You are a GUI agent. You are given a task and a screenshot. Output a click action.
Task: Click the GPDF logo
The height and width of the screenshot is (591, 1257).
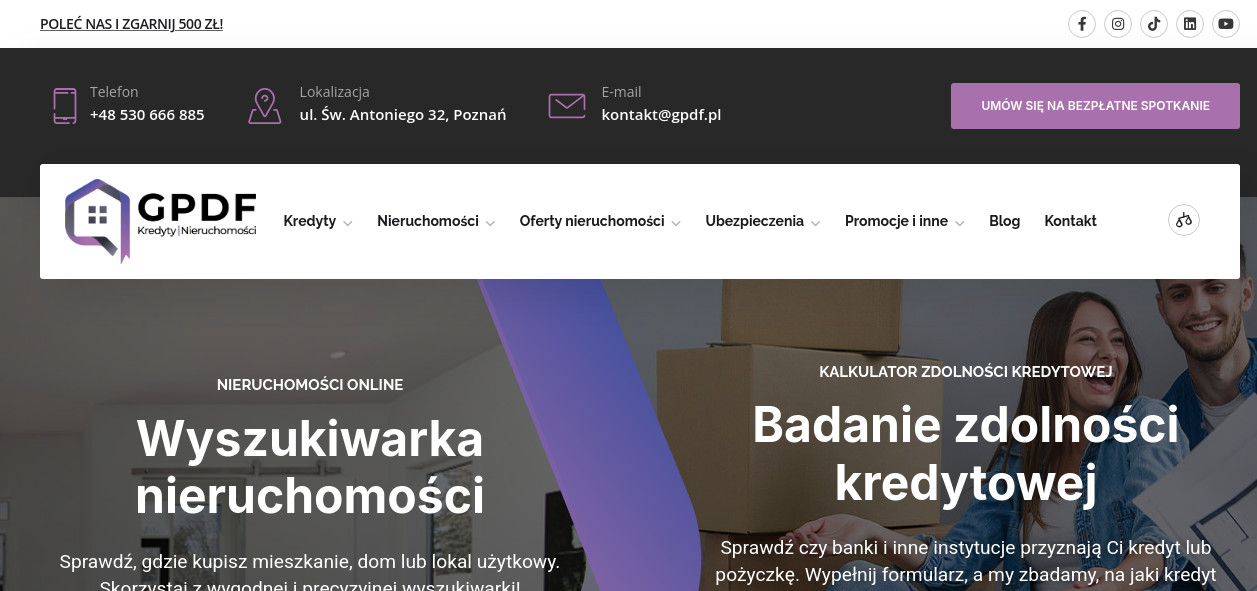[x=161, y=220]
